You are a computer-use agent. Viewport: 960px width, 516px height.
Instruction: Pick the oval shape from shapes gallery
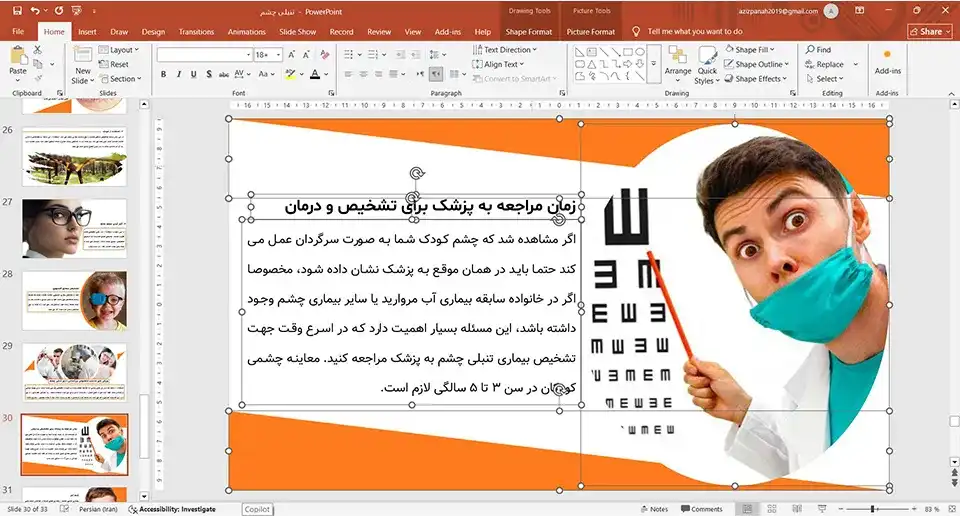pyautogui.click(x=640, y=52)
